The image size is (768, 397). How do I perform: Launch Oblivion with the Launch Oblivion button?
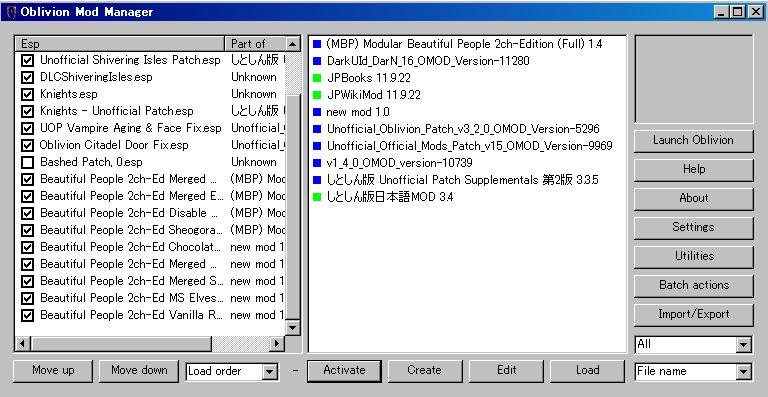(x=694, y=141)
